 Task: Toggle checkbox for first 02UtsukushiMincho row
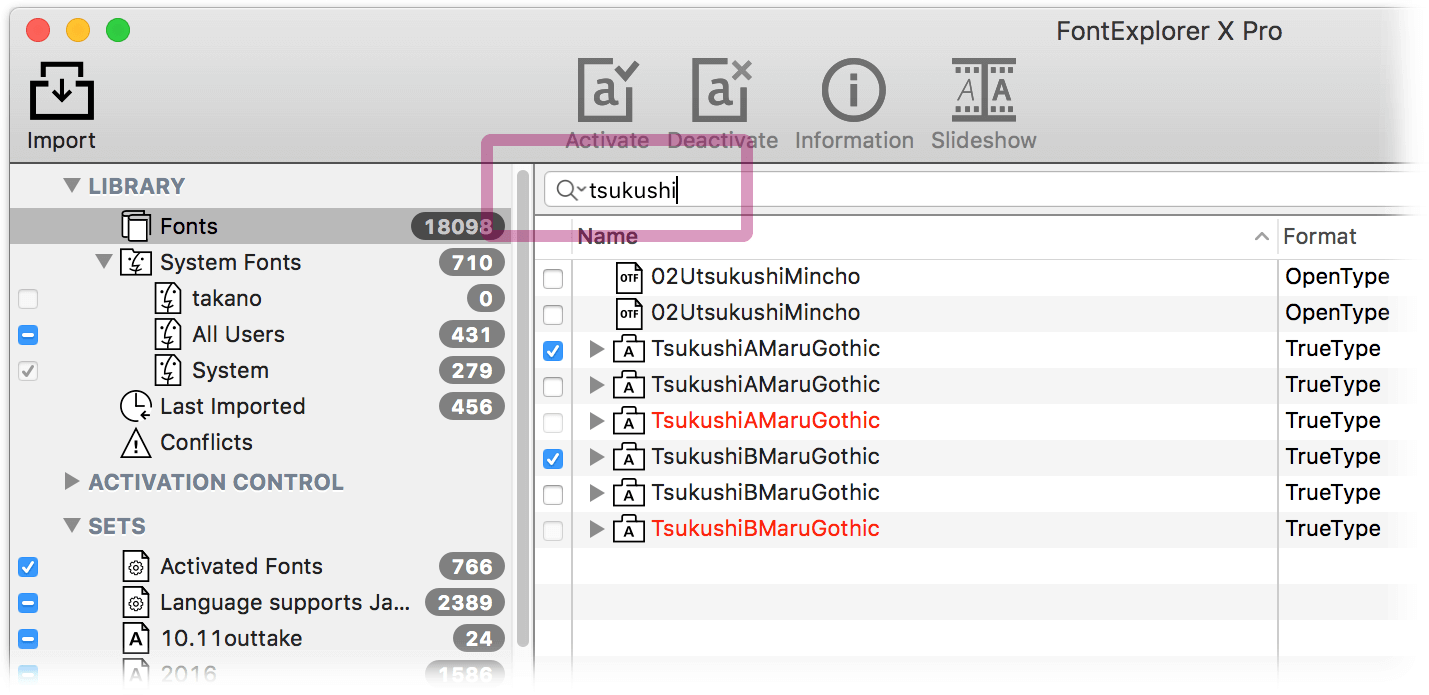553,279
